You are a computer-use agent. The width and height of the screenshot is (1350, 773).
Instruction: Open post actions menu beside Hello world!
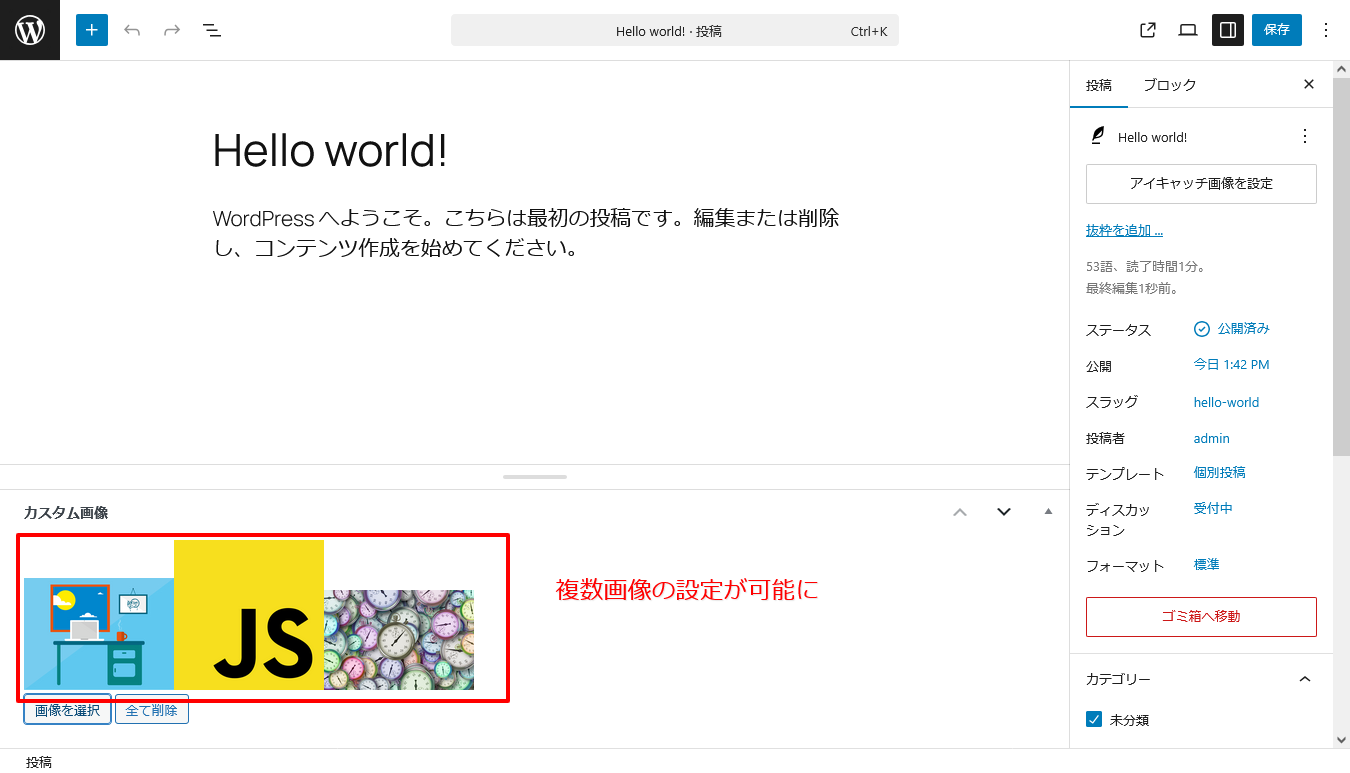(1304, 136)
